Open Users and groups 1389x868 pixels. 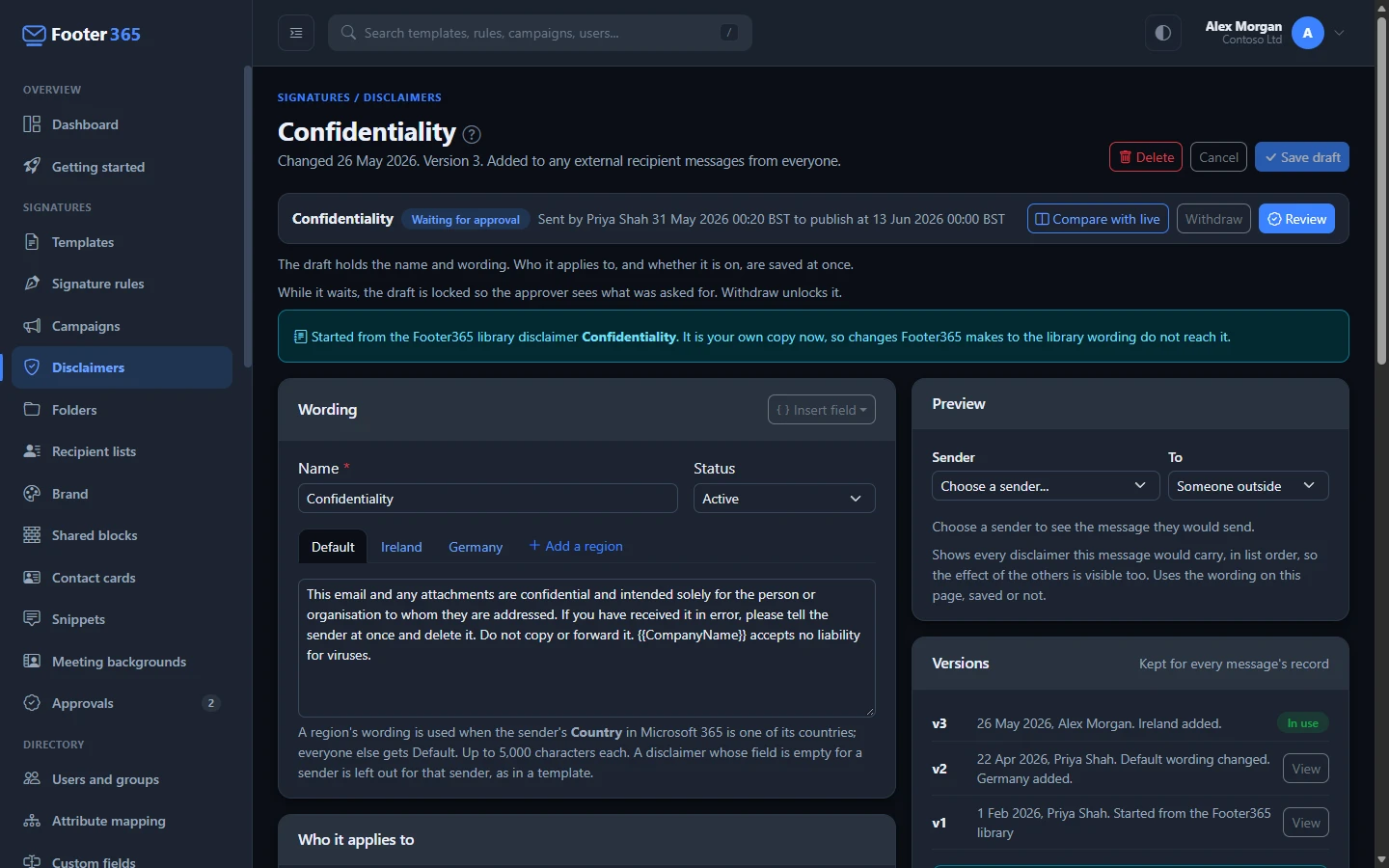(122, 779)
